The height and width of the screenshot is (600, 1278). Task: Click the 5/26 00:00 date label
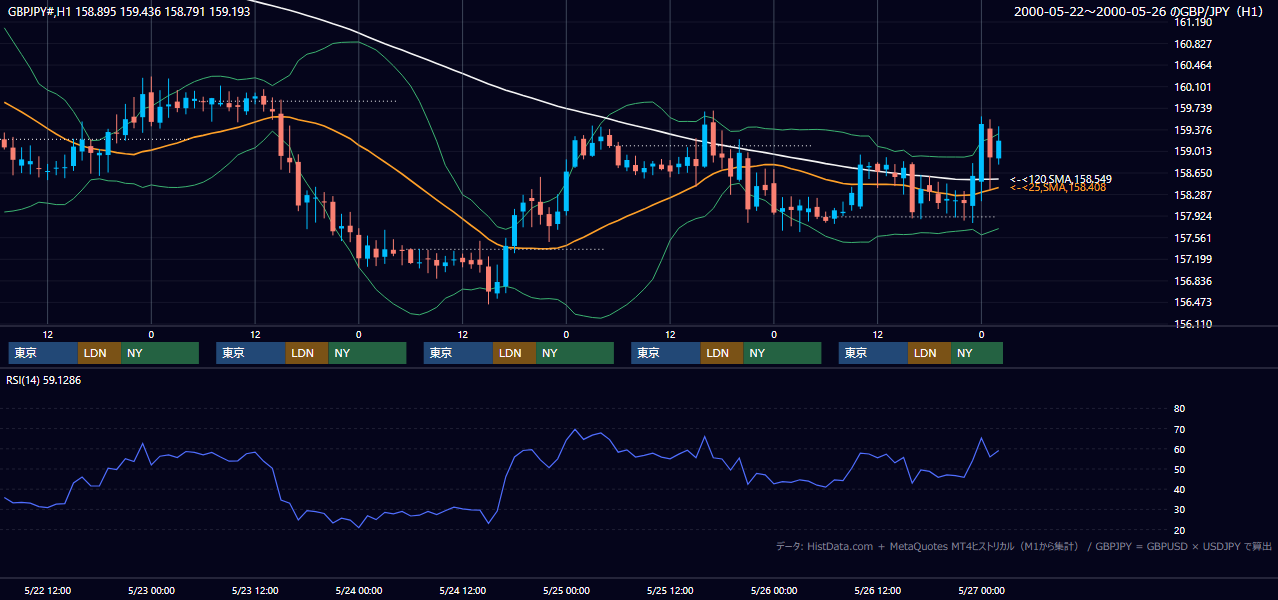(773, 591)
